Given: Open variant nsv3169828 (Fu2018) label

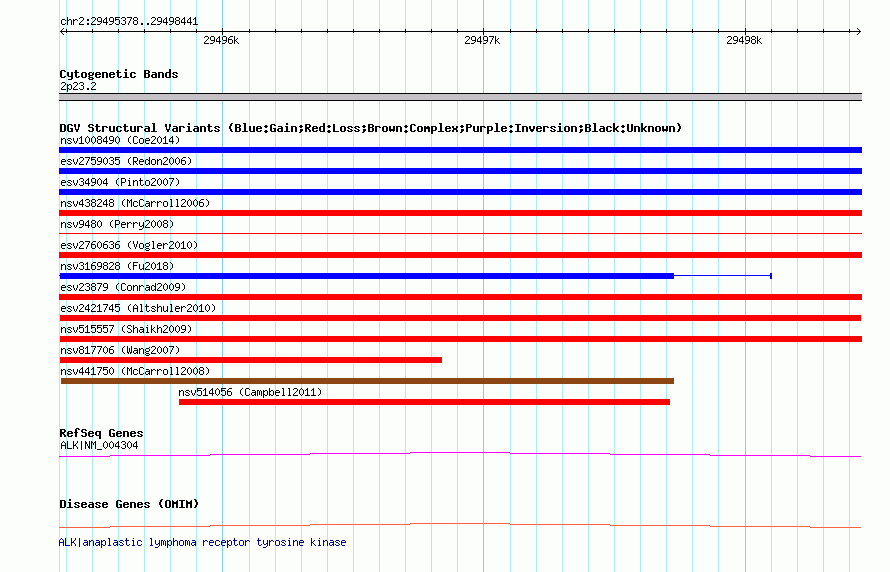Looking at the screenshot, I should point(117,266).
